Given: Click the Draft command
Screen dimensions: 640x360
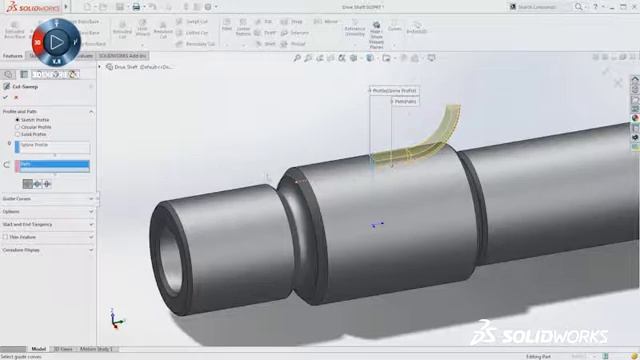Looking at the screenshot, I should (x=264, y=33).
